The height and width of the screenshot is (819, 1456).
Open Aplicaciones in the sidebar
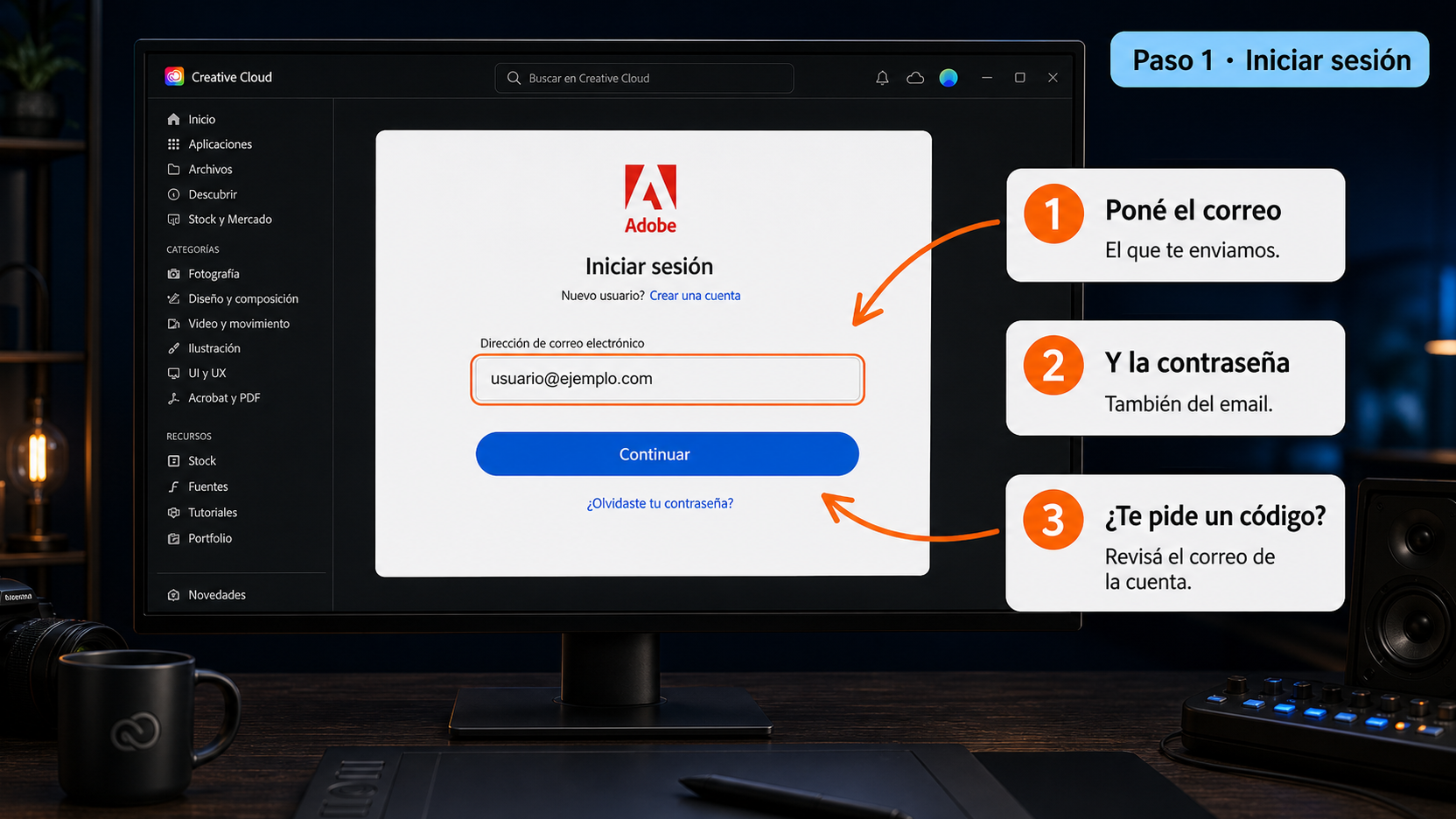point(220,144)
